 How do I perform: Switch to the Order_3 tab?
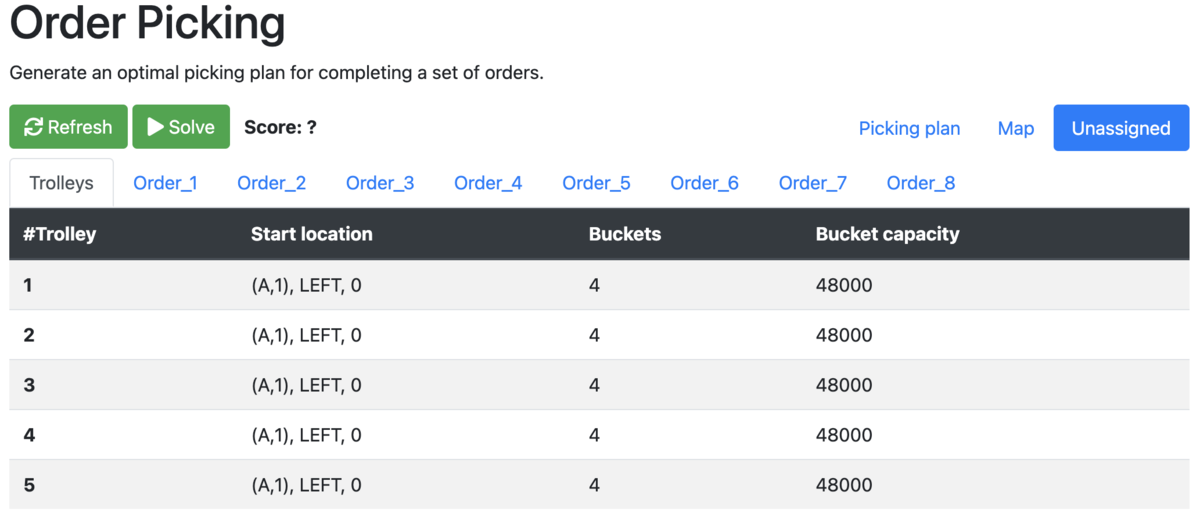(380, 183)
